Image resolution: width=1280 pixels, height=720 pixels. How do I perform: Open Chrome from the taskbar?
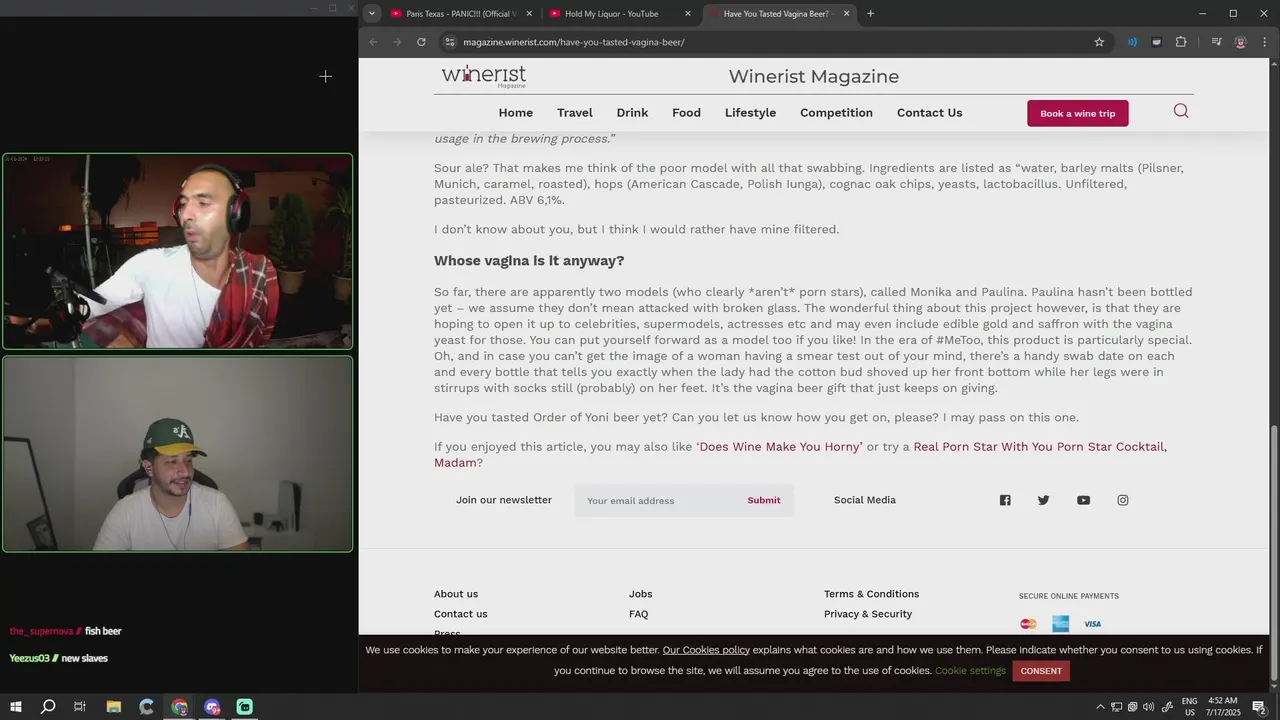(179, 707)
